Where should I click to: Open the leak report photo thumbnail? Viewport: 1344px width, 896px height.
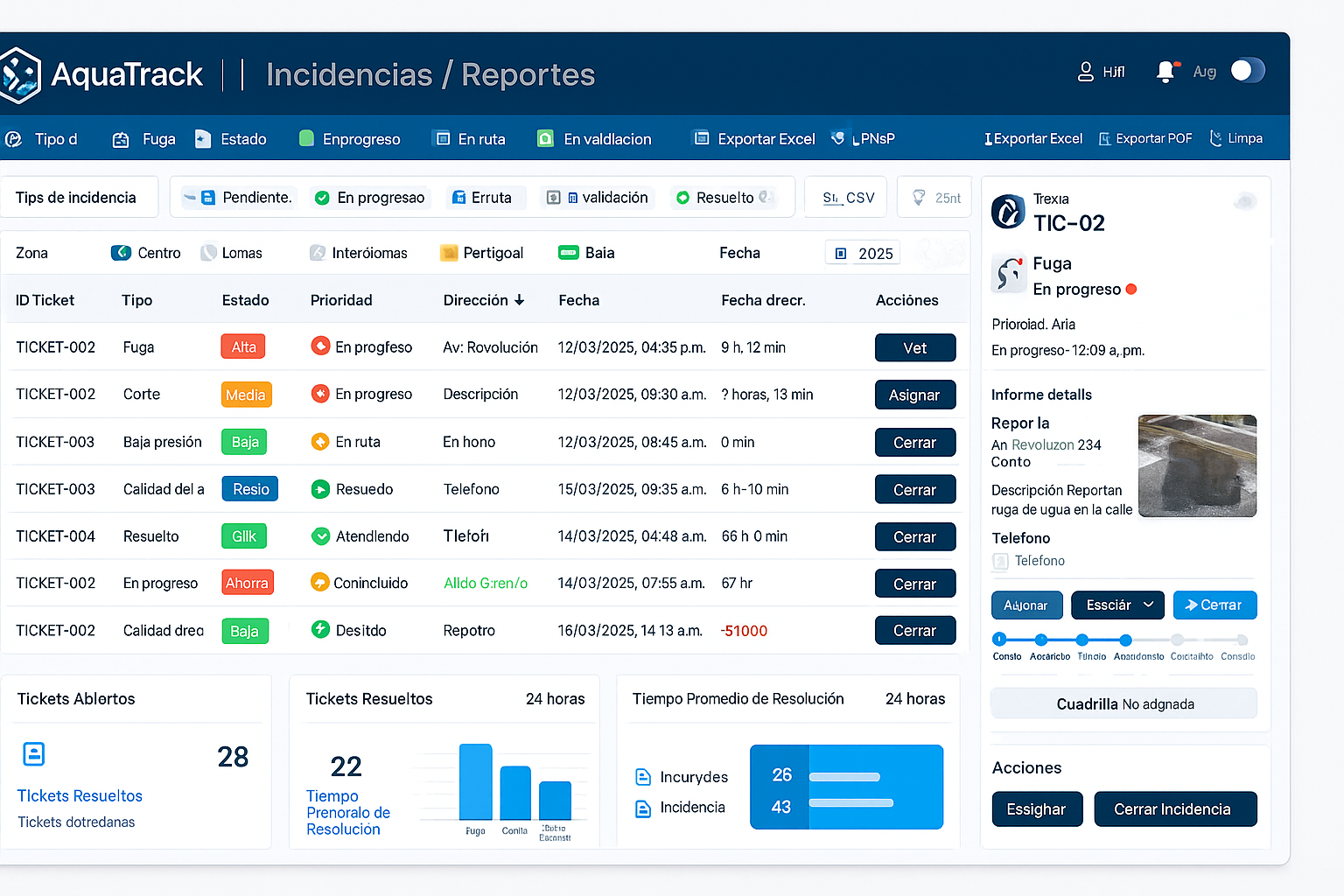click(x=1196, y=465)
